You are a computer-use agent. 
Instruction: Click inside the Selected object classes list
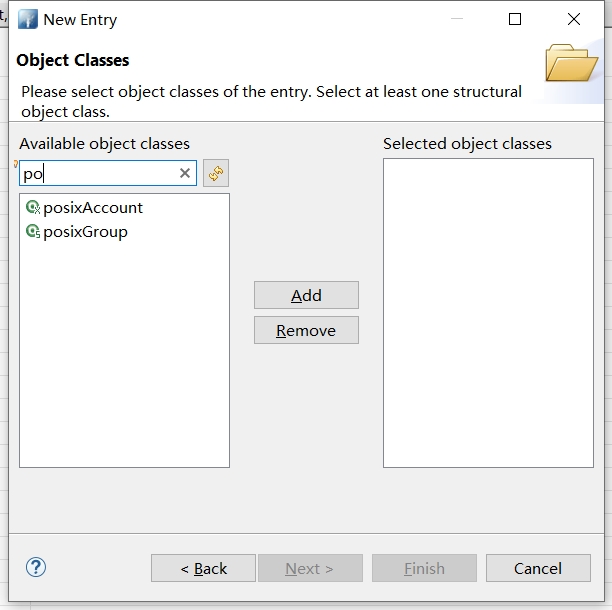point(488,312)
